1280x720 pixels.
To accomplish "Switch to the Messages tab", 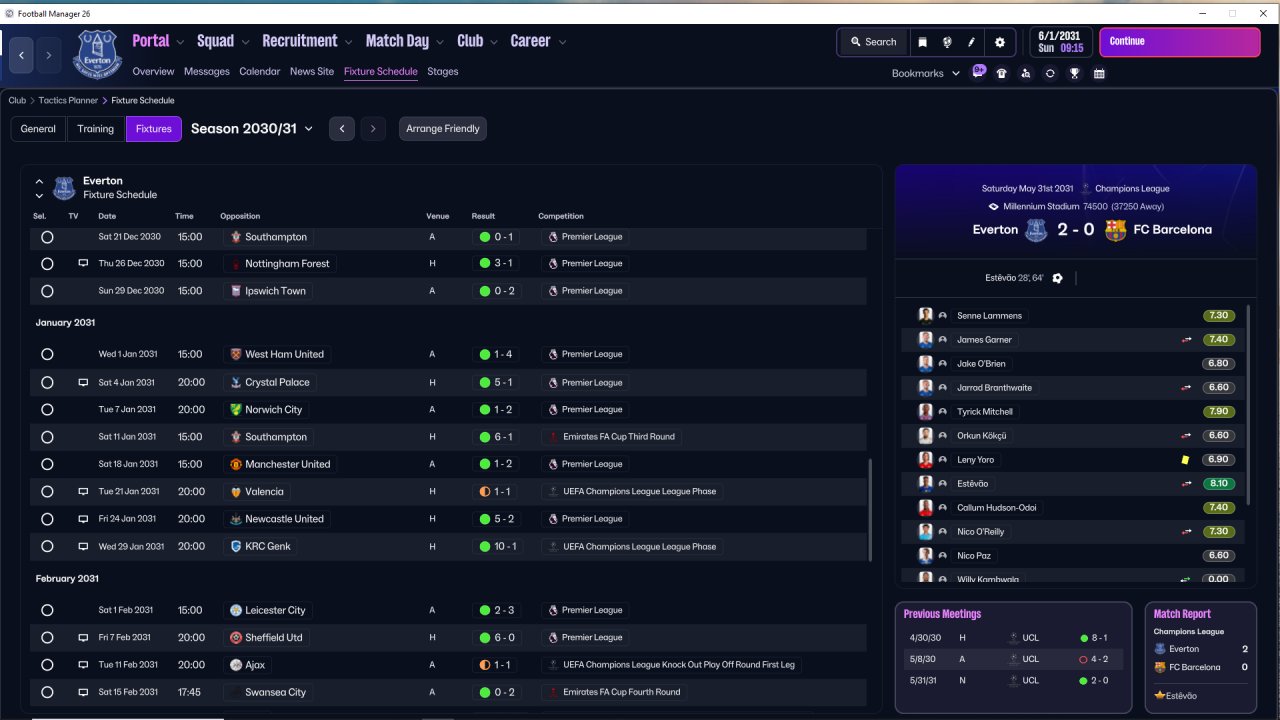I will (x=207, y=72).
